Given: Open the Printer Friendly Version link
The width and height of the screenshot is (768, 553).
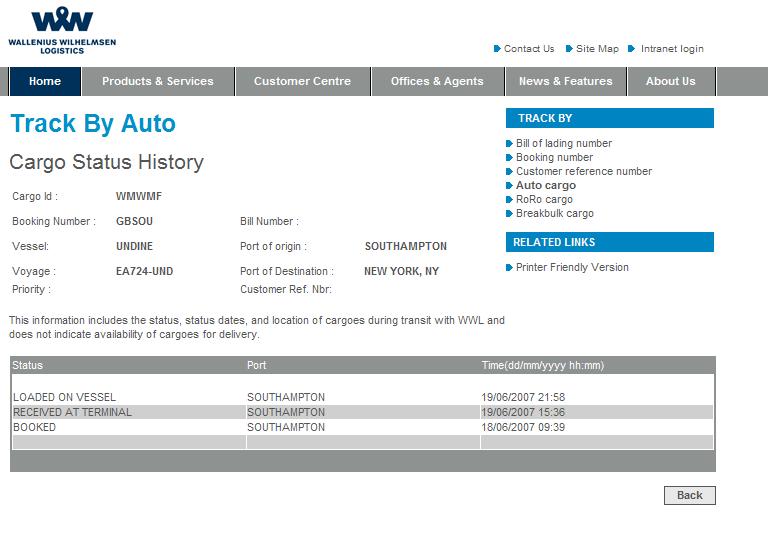Looking at the screenshot, I should point(572,267).
